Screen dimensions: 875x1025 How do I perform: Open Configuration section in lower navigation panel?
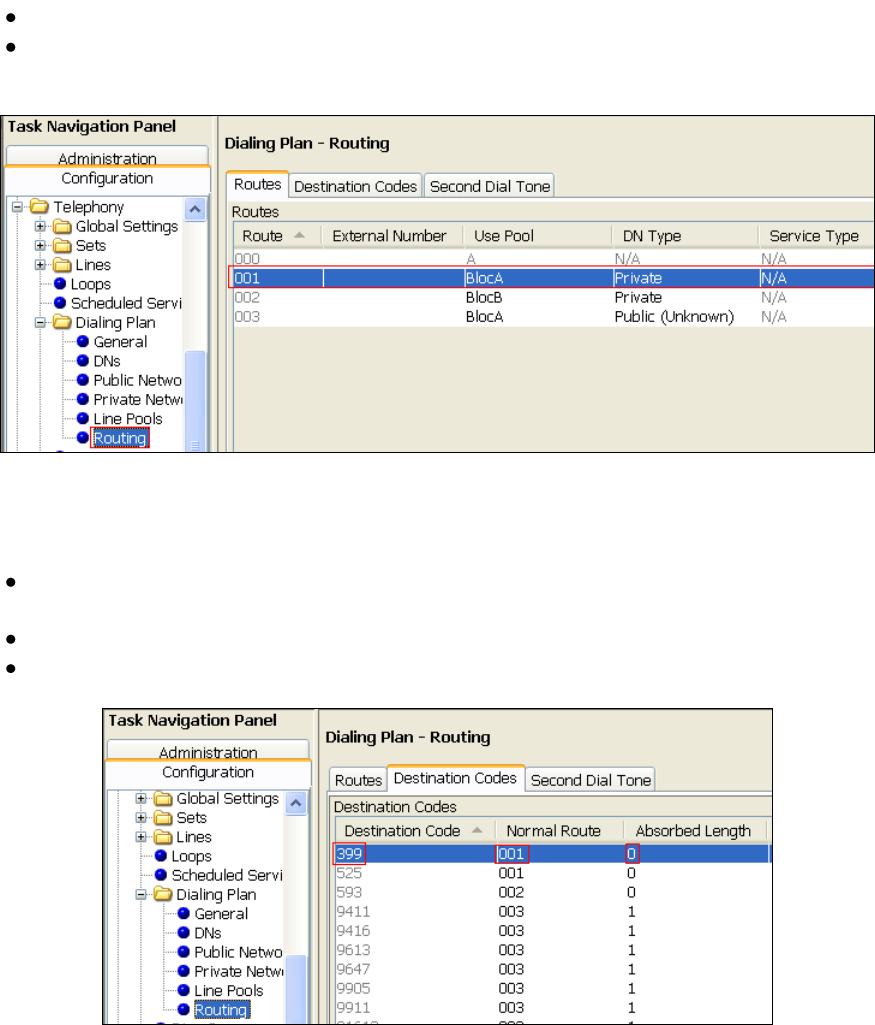coord(208,772)
